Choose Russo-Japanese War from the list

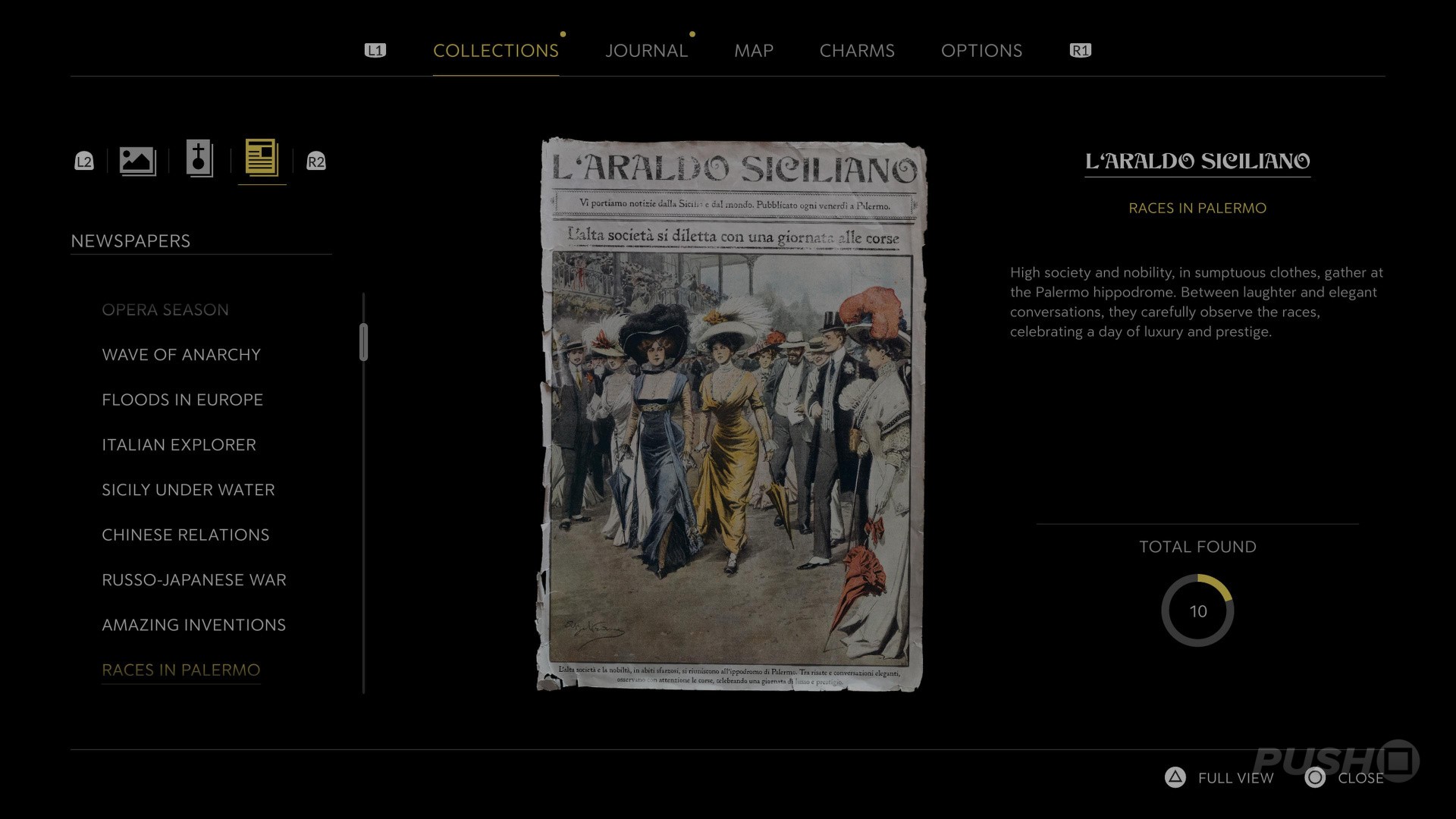(x=194, y=580)
